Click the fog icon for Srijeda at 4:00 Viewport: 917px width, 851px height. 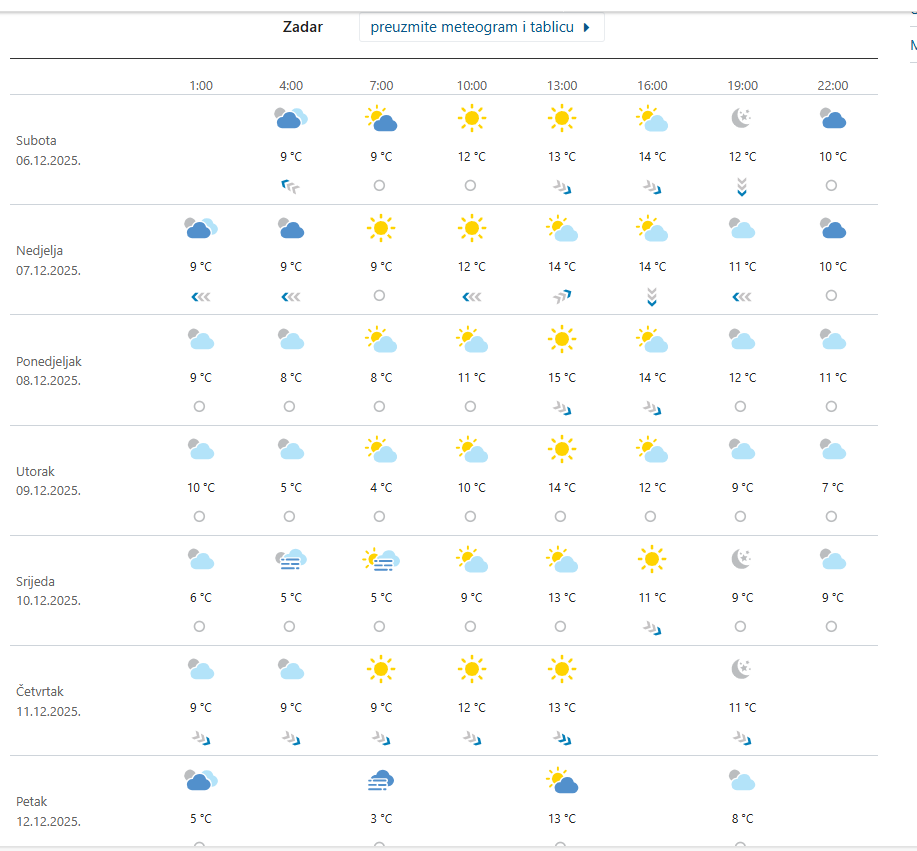[x=291, y=560]
